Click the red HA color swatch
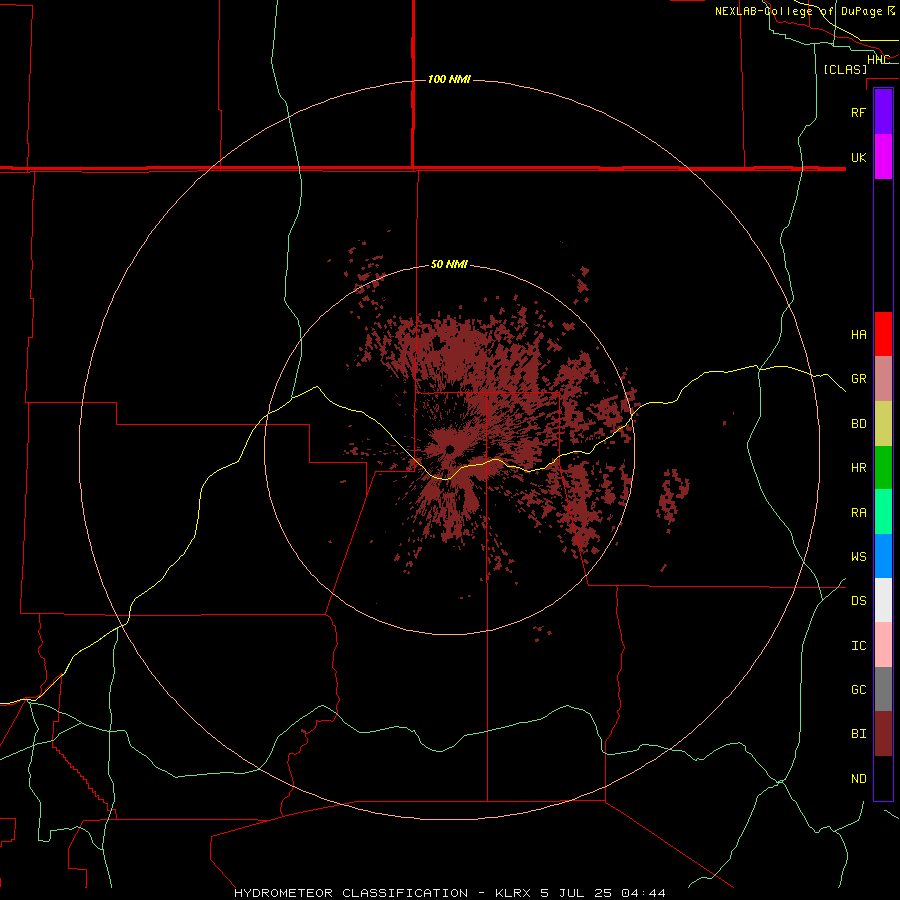 (883, 334)
